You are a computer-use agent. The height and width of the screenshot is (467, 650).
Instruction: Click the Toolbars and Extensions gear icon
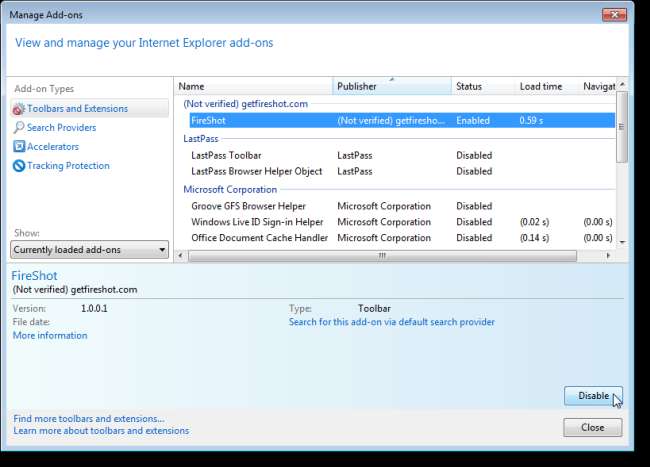[x=19, y=109]
